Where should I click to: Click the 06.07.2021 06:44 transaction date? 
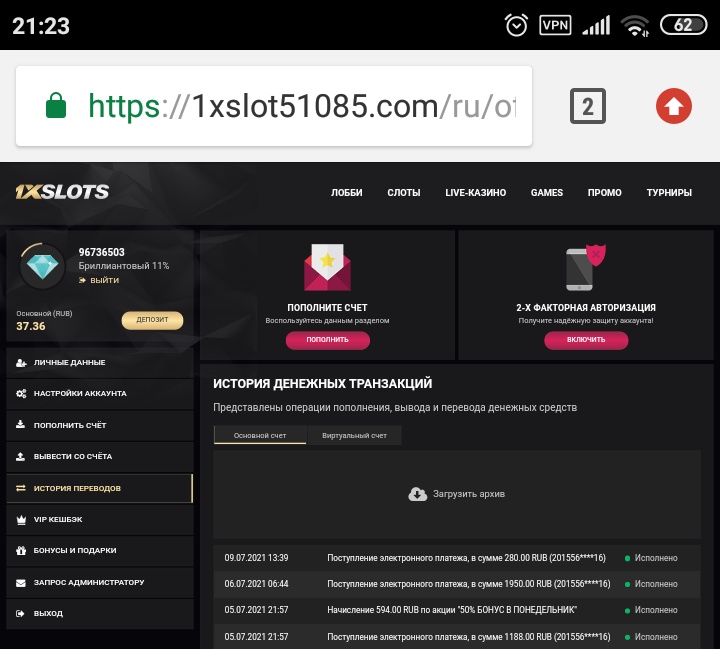click(x=256, y=584)
